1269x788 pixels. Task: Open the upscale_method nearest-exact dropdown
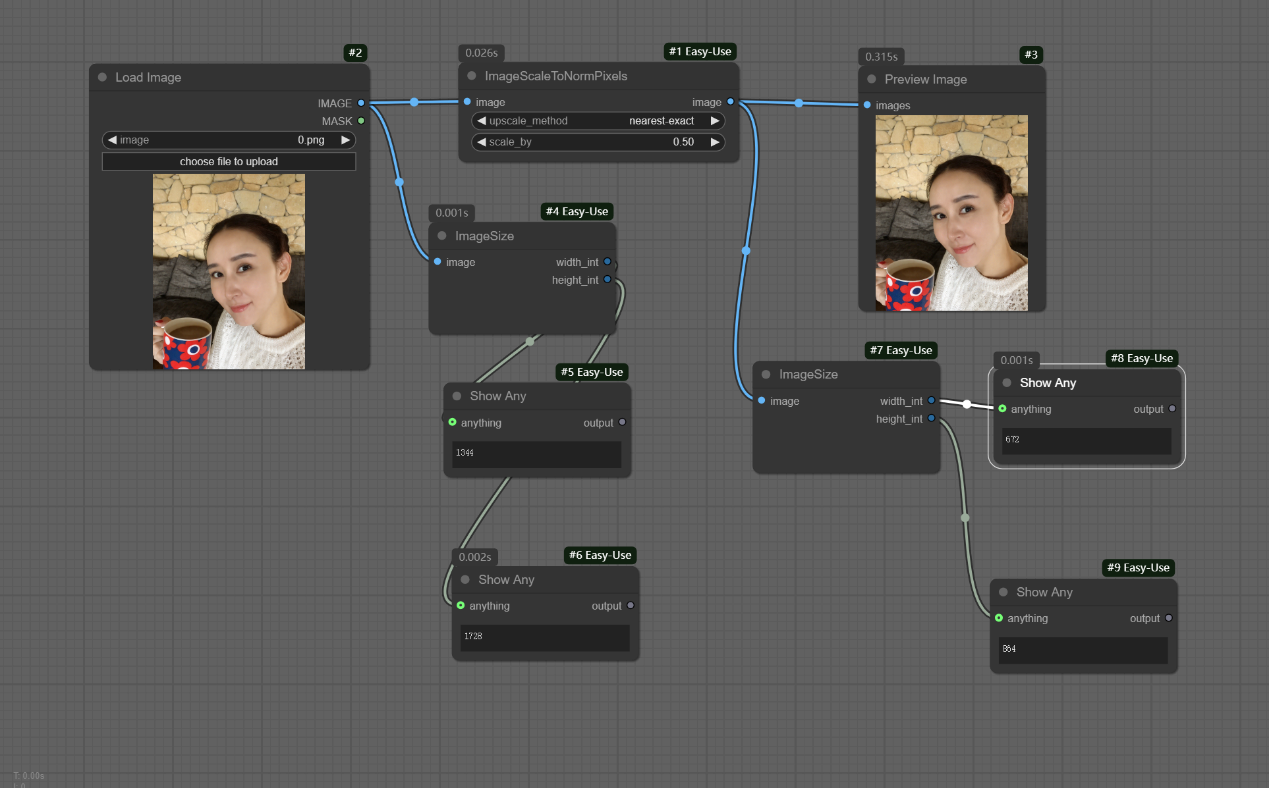click(x=598, y=121)
